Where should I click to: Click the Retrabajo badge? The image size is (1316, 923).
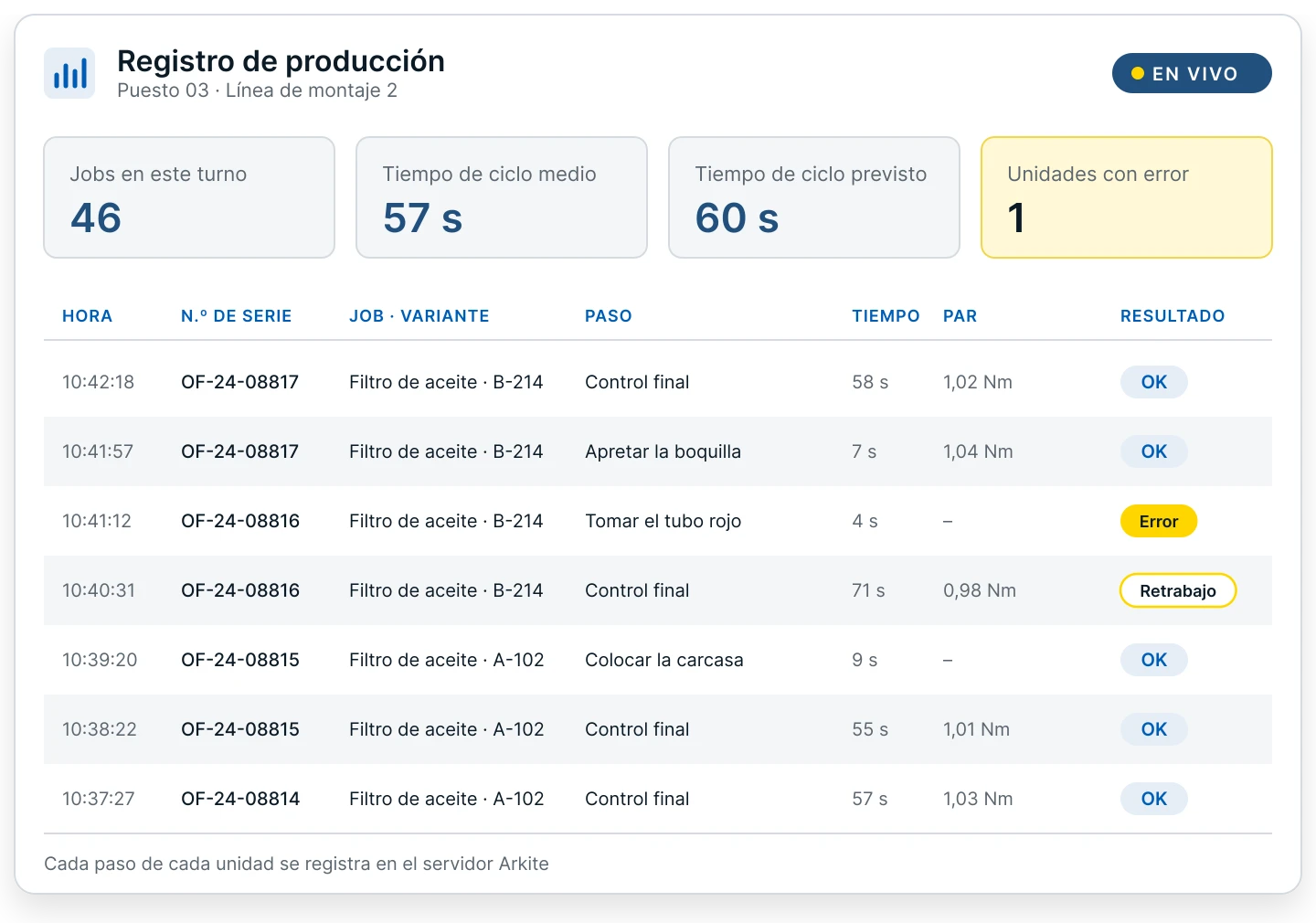point(1178,590)
